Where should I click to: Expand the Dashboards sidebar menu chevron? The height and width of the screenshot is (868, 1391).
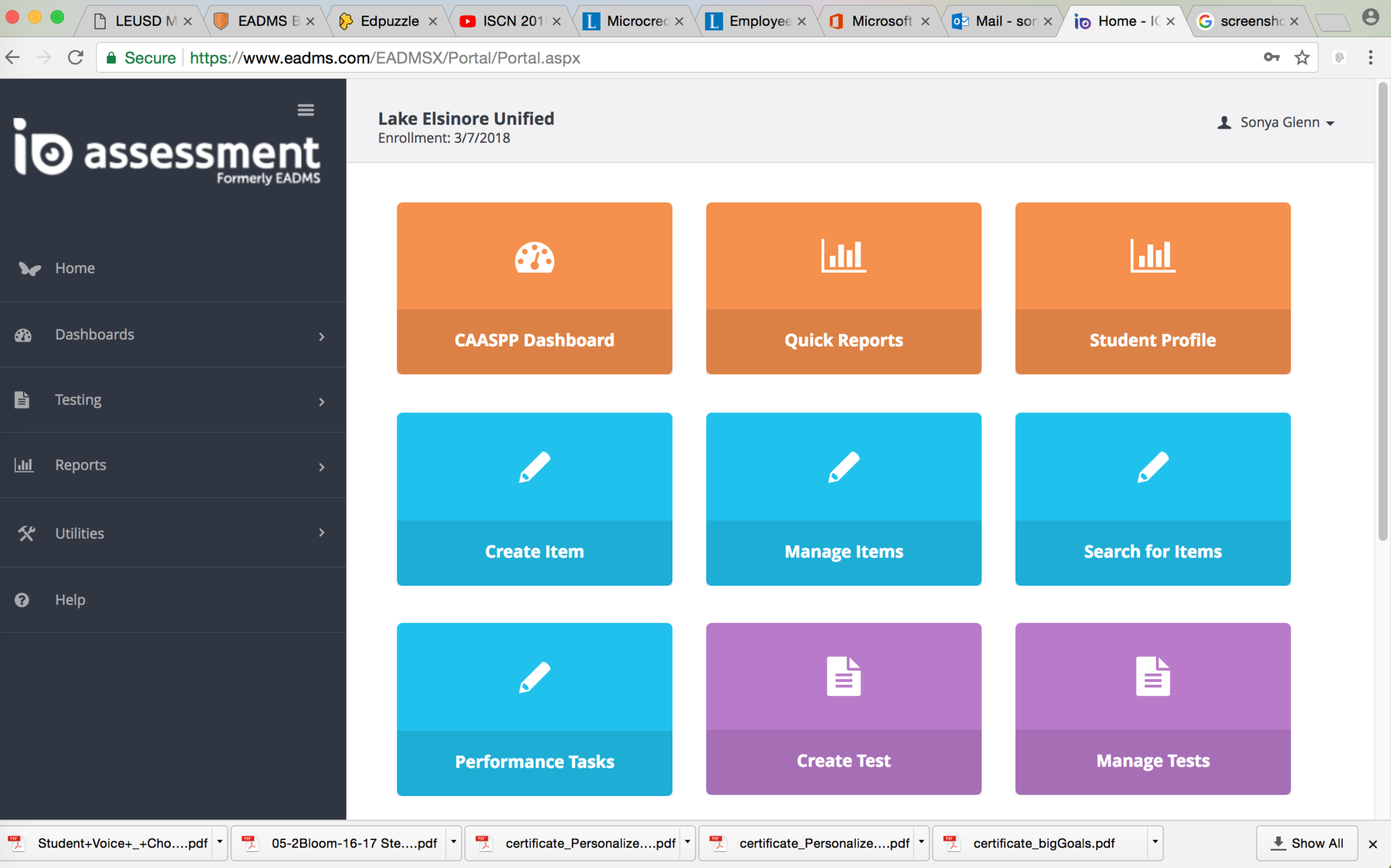[321, 336]
